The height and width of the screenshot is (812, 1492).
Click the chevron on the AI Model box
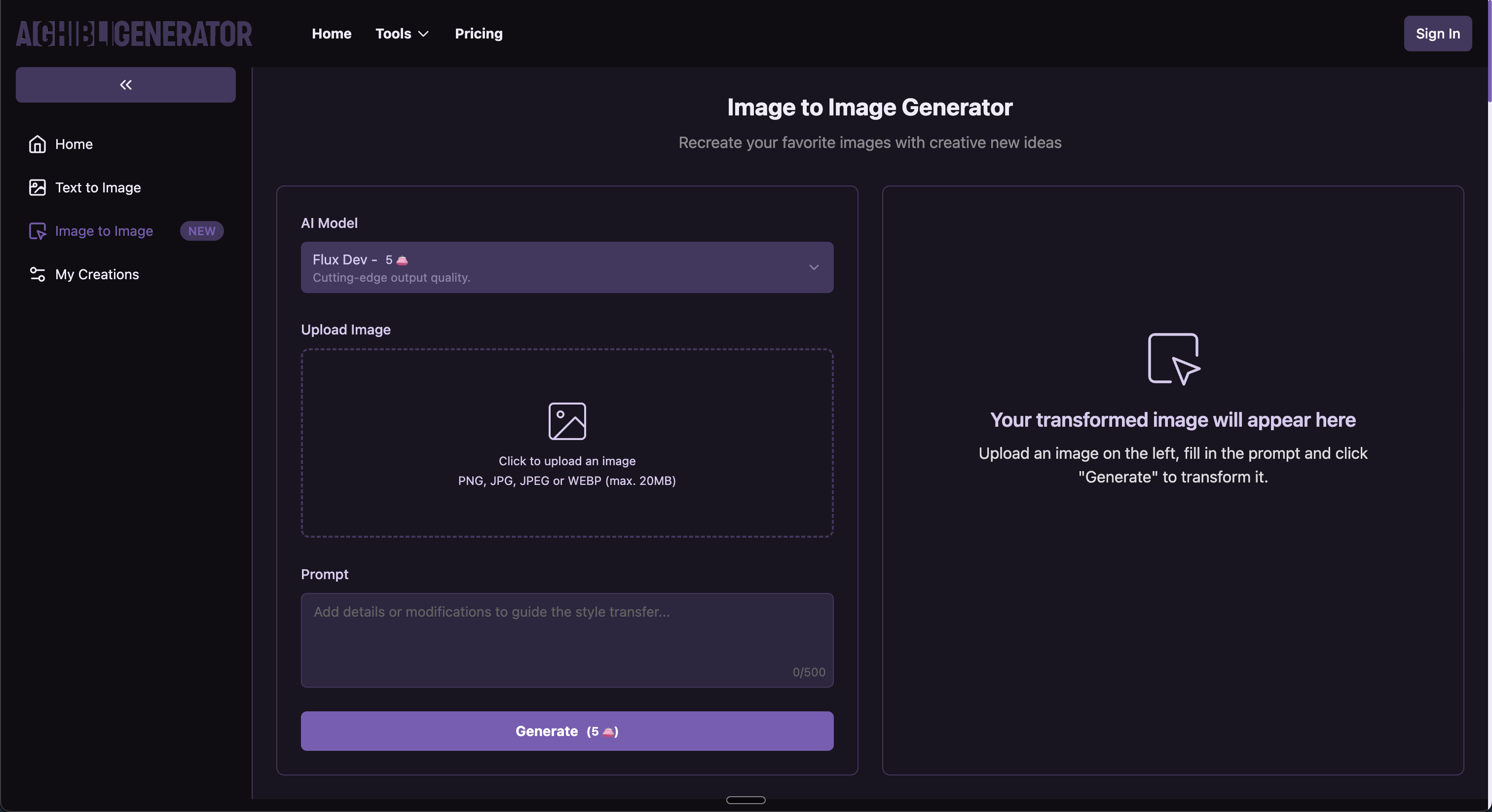pos(814,267)
